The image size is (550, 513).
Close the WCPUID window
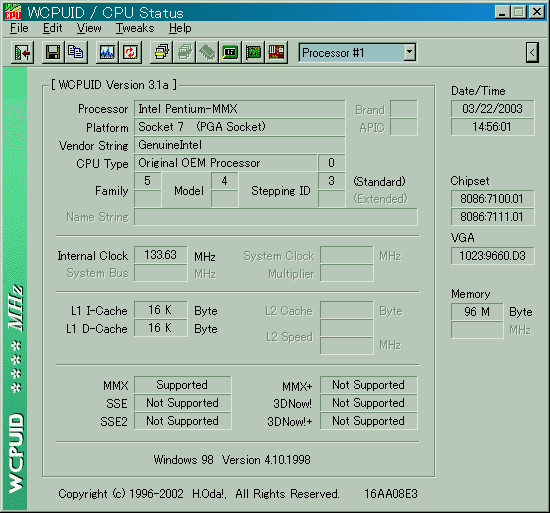(537, 12)
